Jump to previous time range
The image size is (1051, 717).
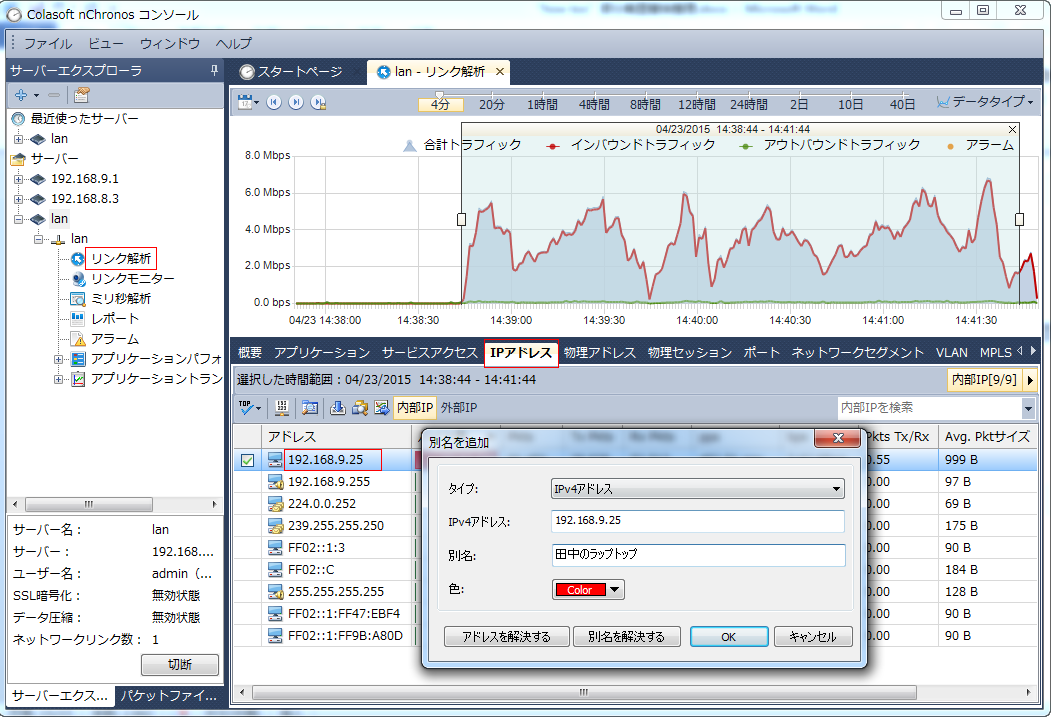tap(273, 103)
